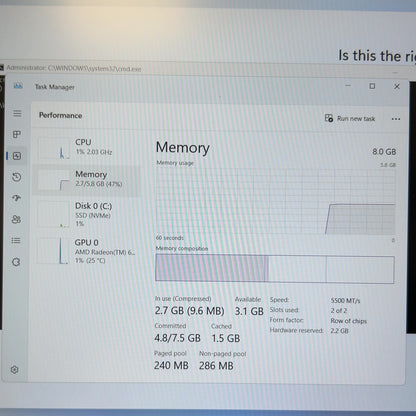
Task: Maximize the Task Manager window
Action: tap(372, 86)
